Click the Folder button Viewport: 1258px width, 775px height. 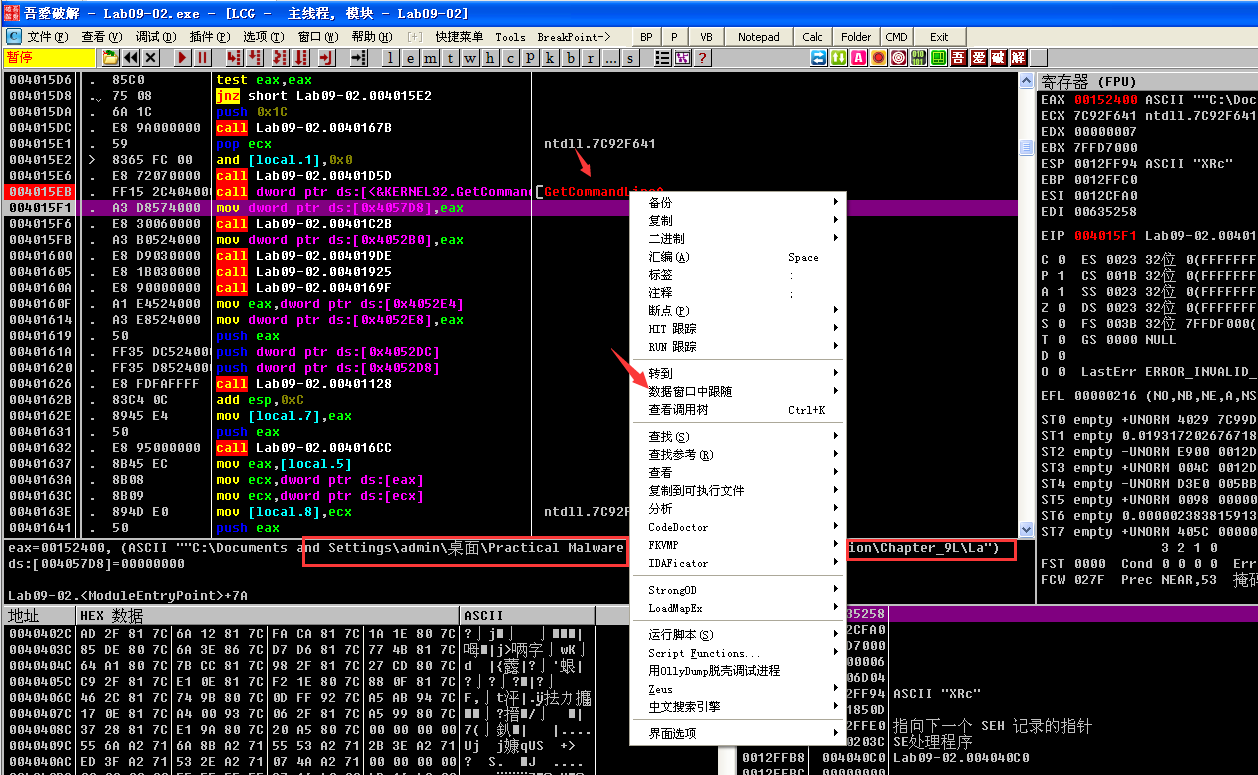(856, 37)
